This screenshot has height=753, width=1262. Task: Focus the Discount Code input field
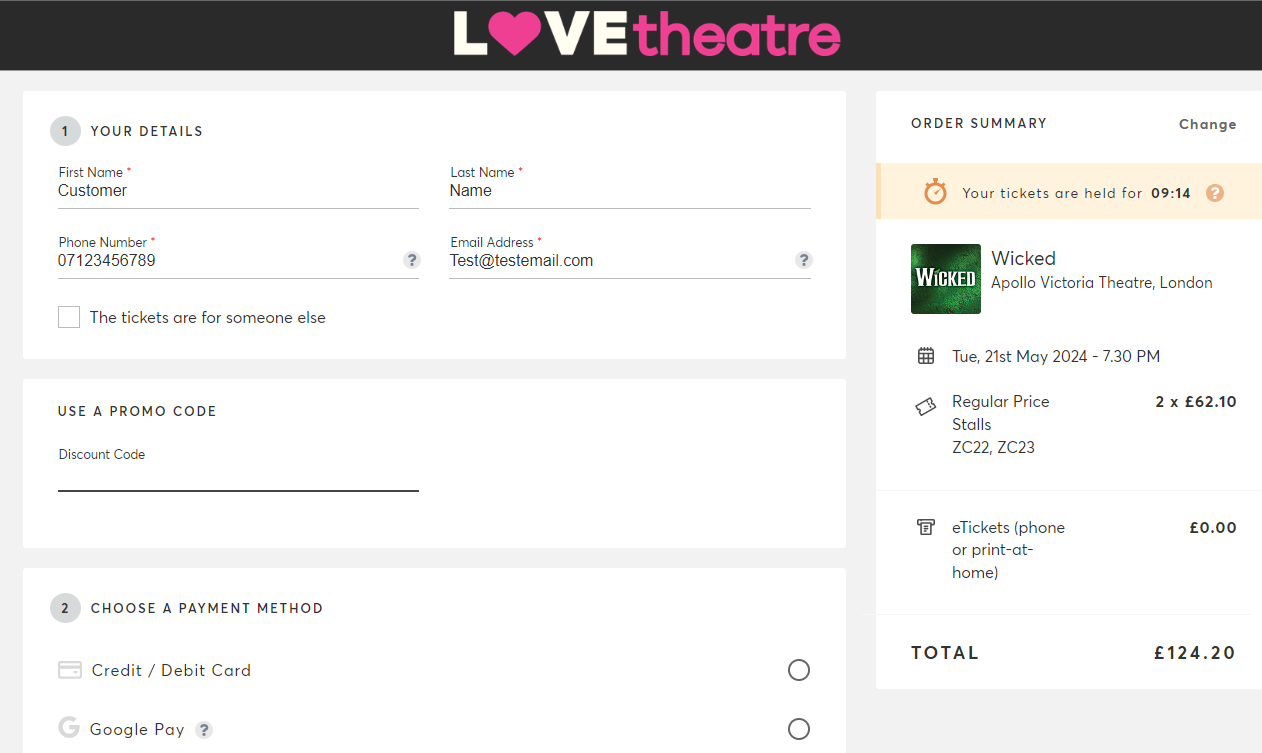pos(238,478)
